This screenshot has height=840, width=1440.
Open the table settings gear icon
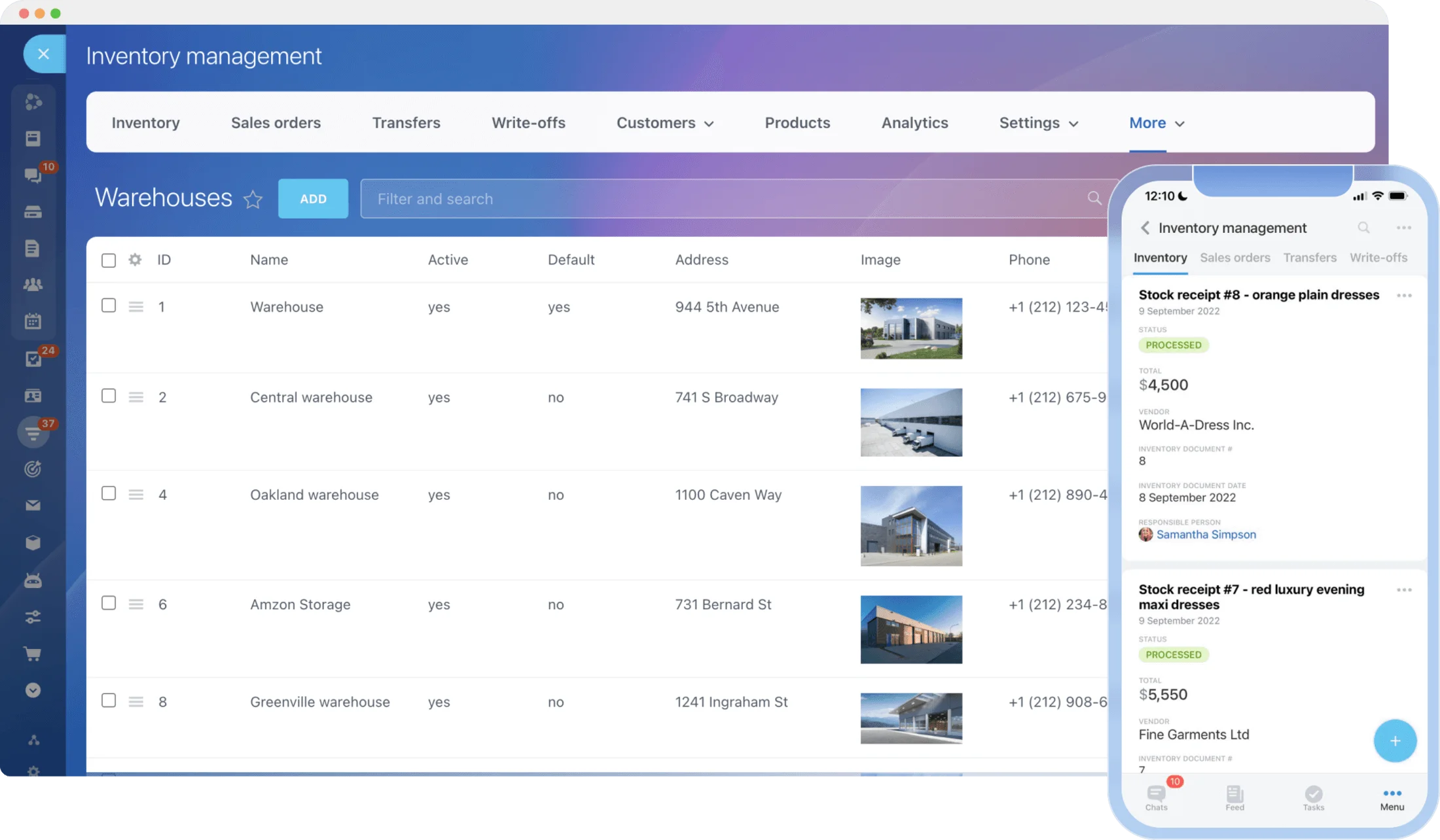click(x=135, y=260)
